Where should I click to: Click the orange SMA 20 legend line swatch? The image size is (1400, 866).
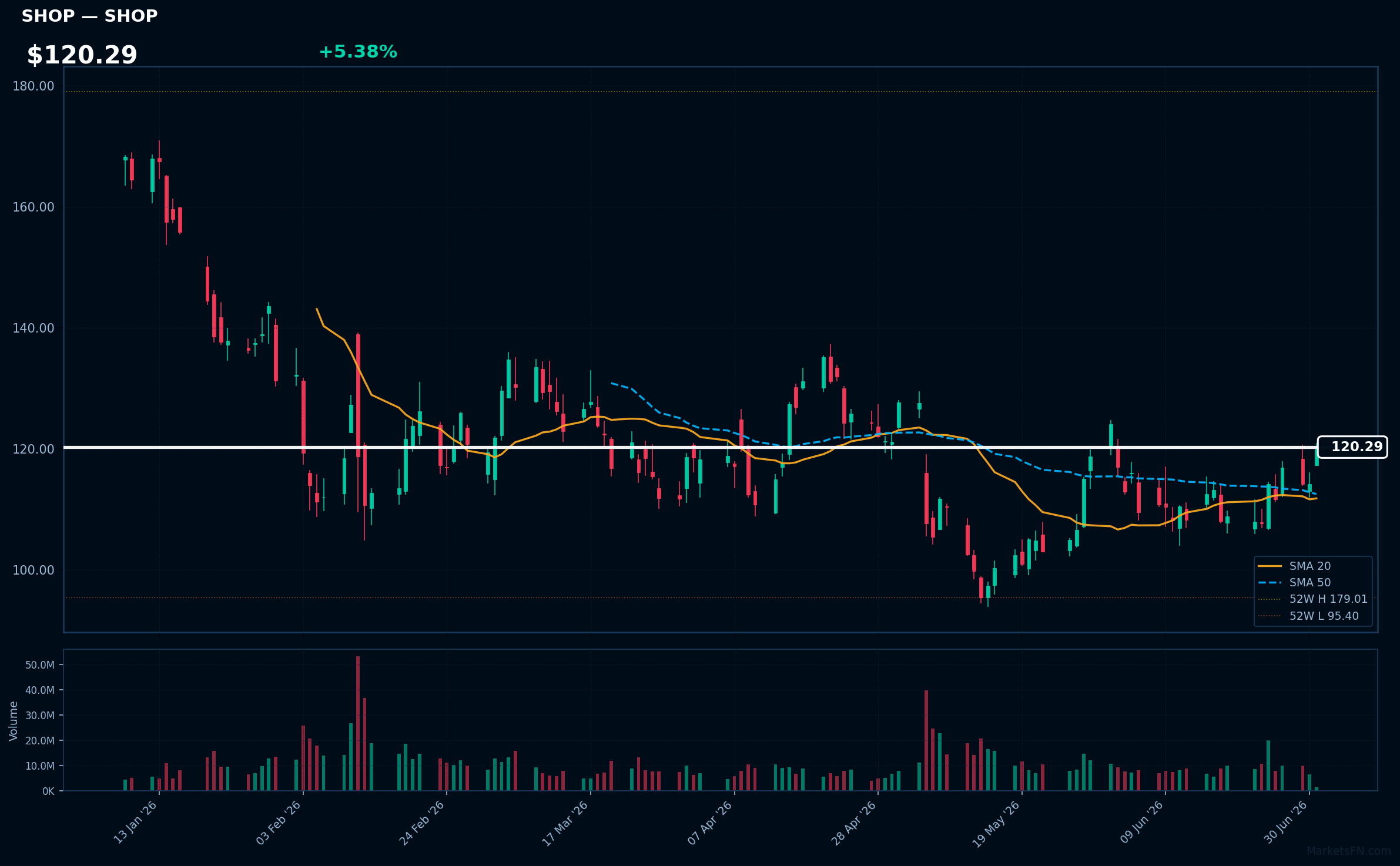[x=1270, y=566]
